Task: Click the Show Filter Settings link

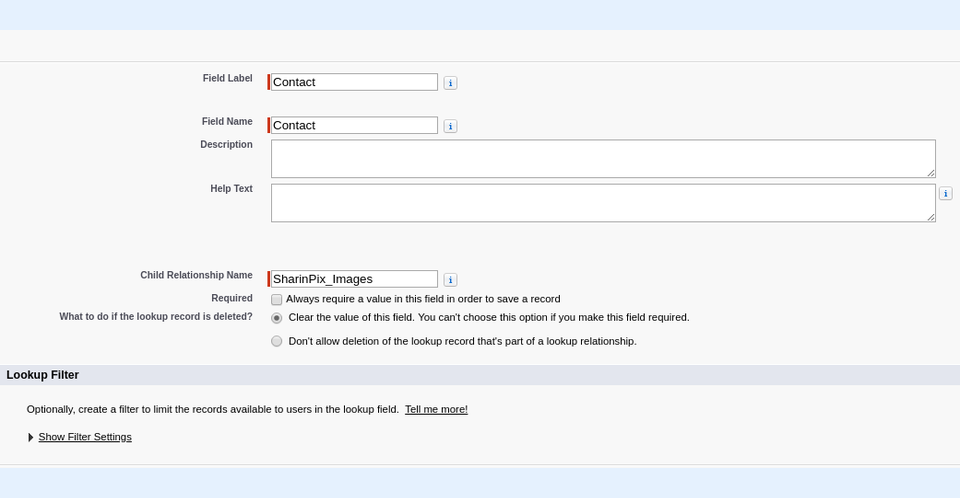Action: pos(85,437)
